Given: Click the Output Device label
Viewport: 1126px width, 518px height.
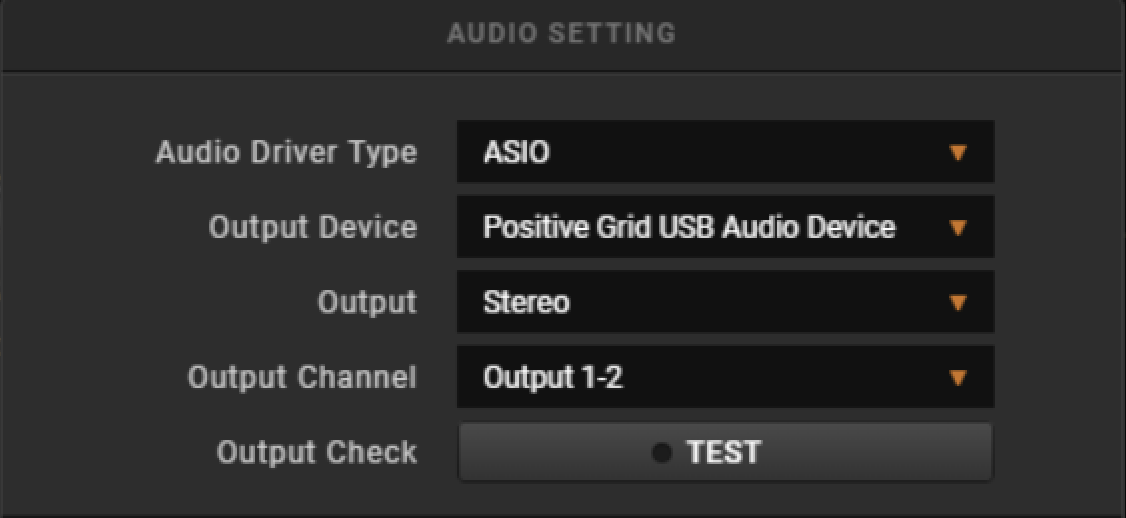Looking at the screenshot, I should click(x=312, y=228).
